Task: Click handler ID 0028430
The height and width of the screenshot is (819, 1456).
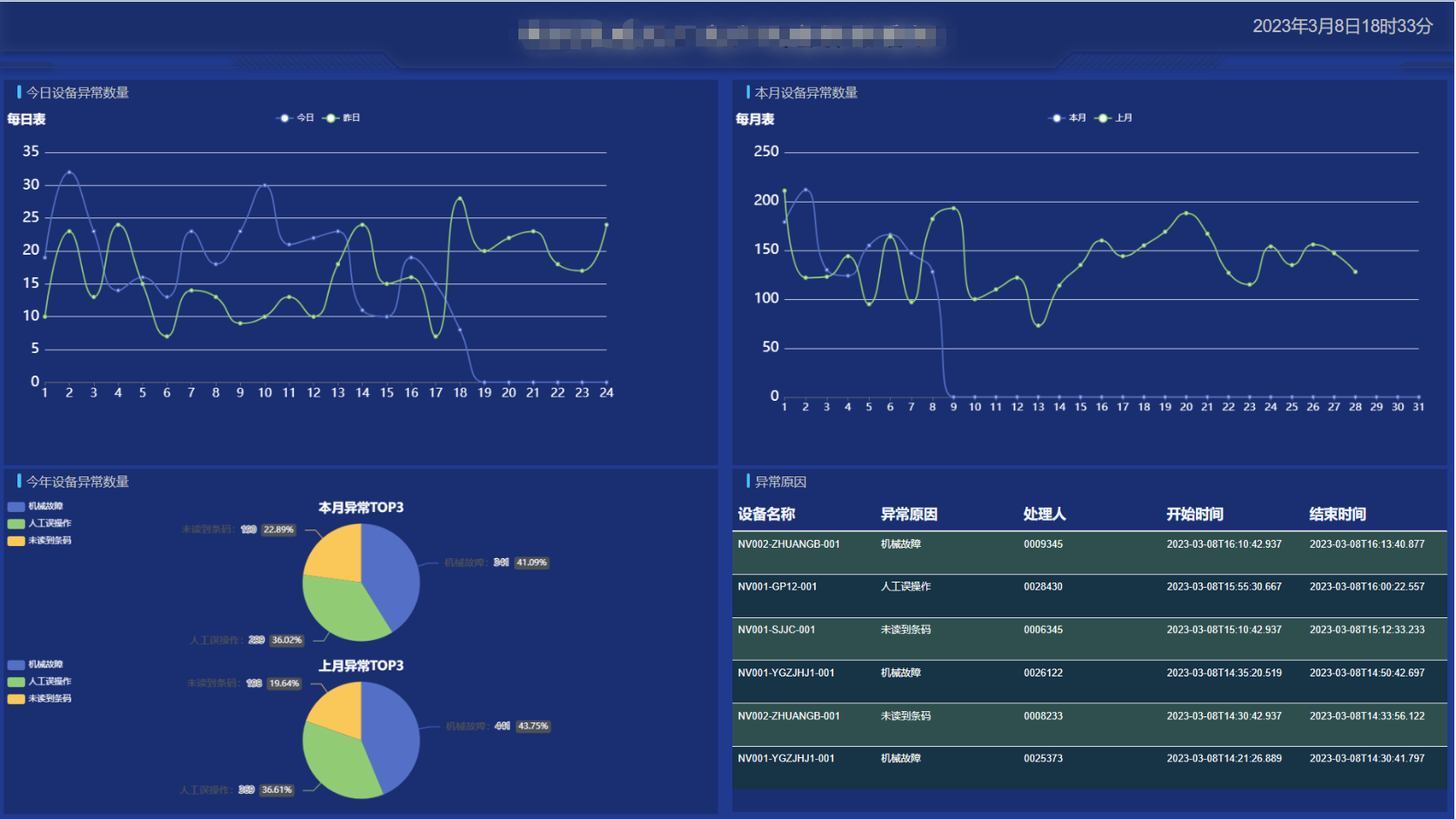Action: (1043, 587)
